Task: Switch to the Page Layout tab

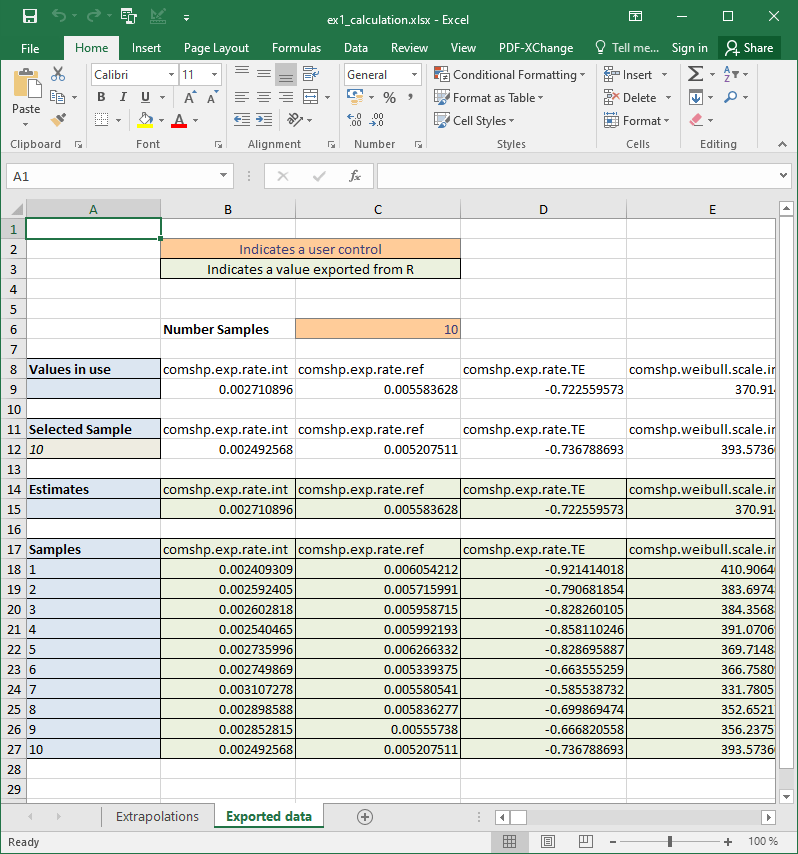Action: tap(216, 48)
